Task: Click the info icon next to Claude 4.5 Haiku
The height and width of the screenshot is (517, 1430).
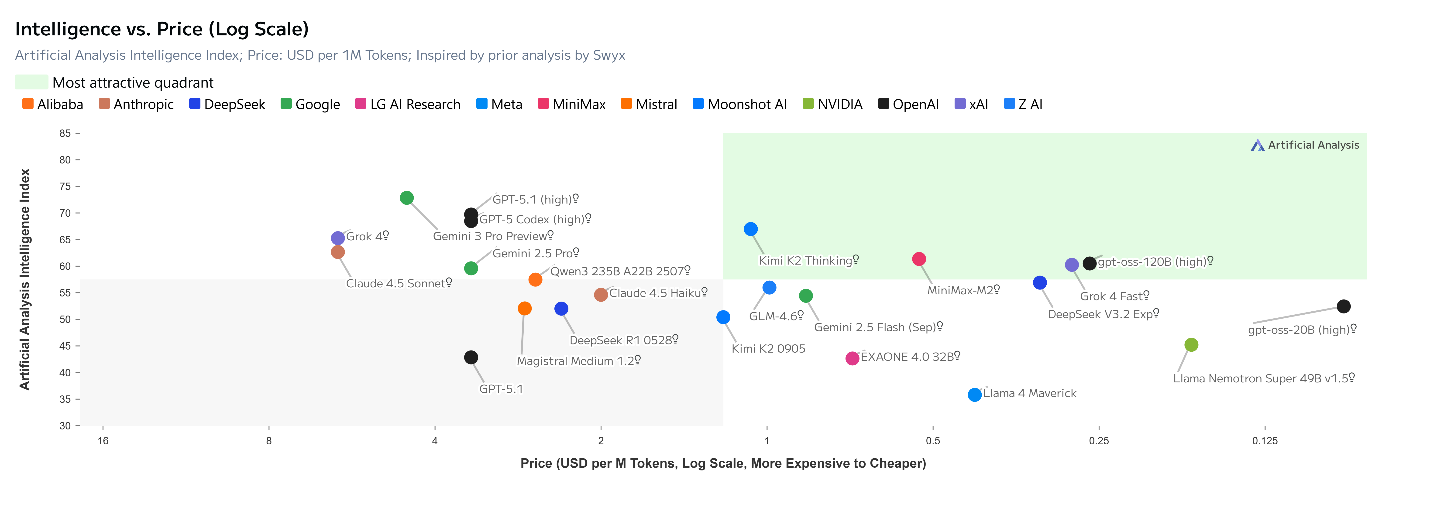Action: (705, 293)
